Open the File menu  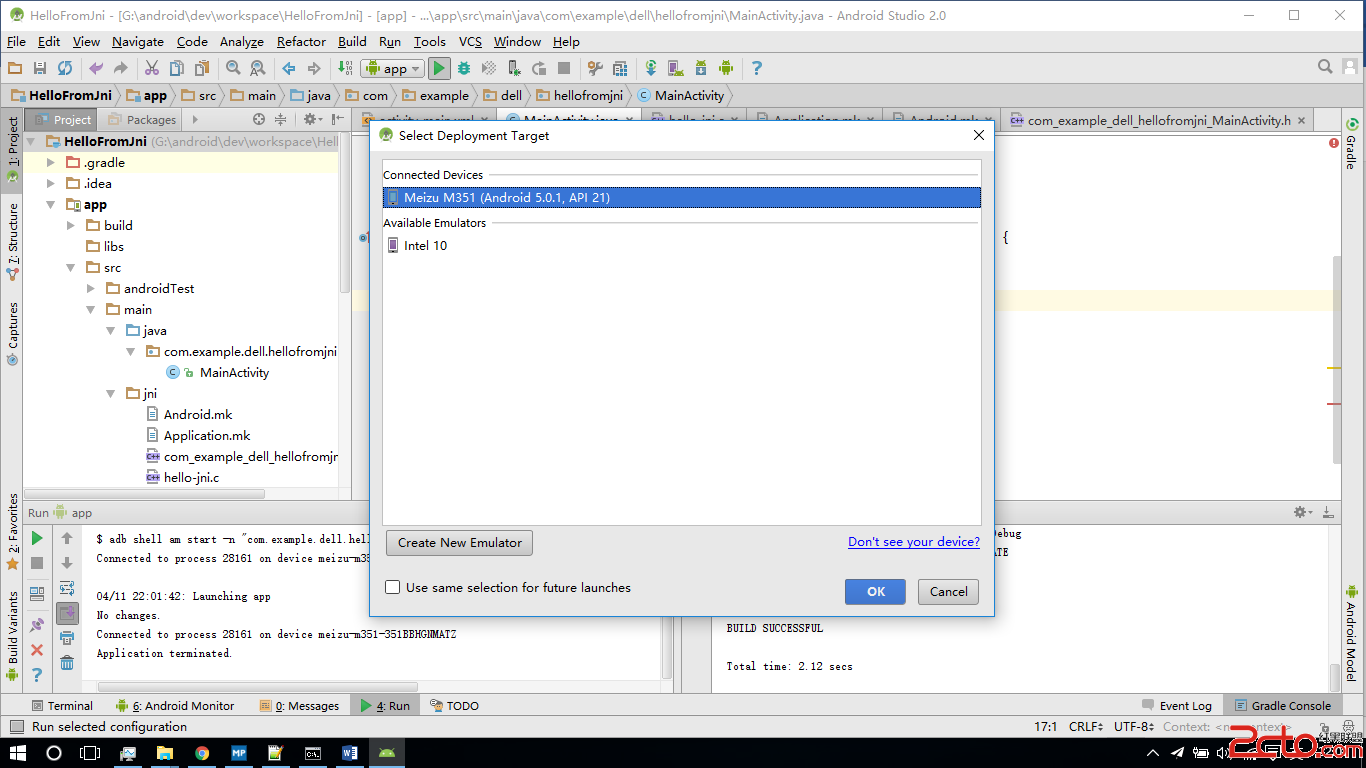(16, 41)
